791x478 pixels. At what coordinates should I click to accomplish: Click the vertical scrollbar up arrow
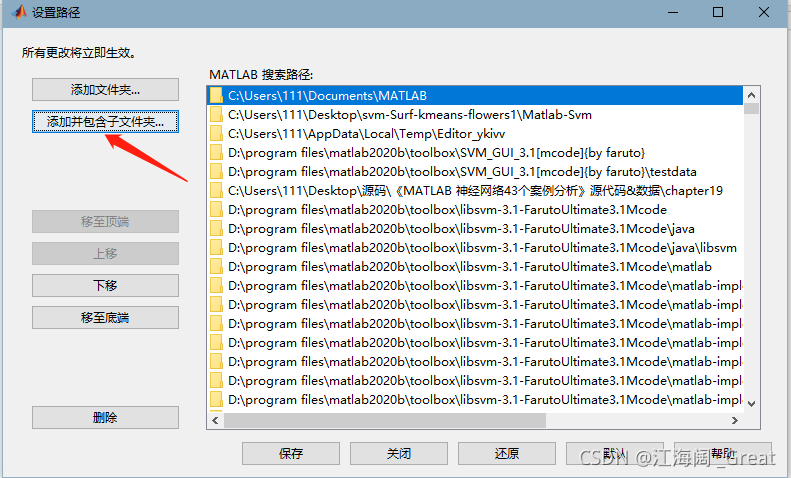click(x=752, y=95)
